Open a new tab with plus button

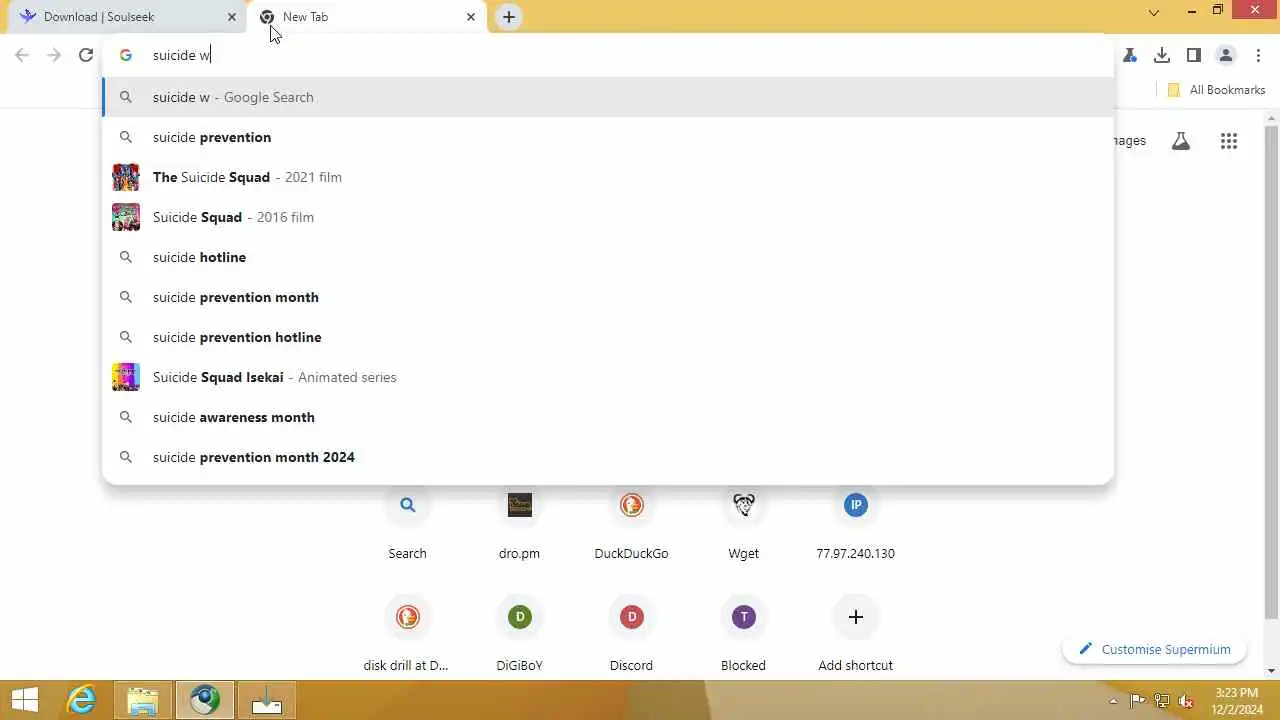pos(509,17)
